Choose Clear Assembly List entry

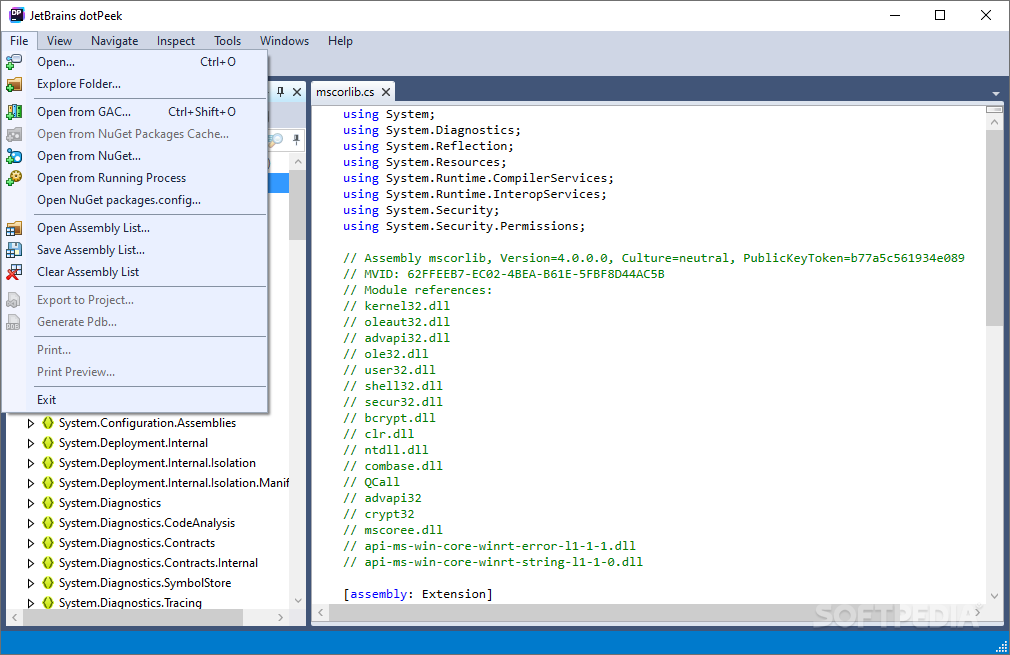136,272
